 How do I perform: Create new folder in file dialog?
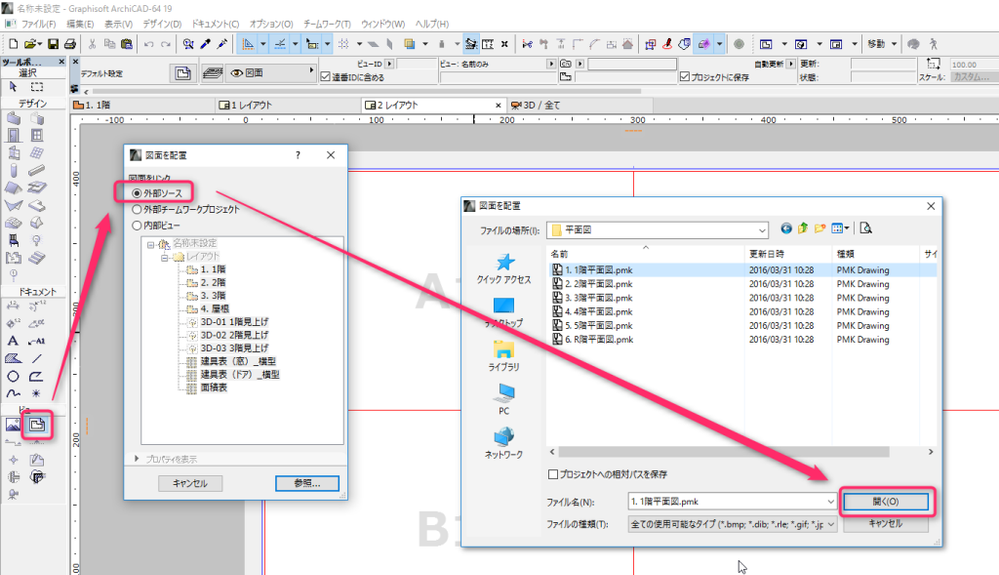point(820,229)
